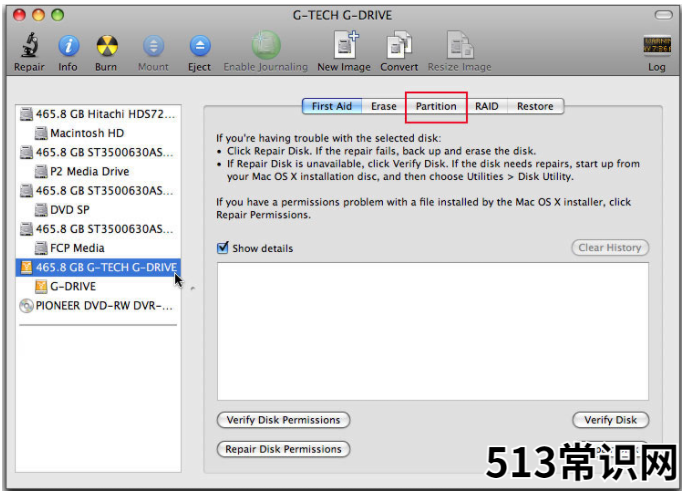This screenshot has width=687, height=493.
Task: Click the Mount toolbar icon
Action: pyautogui.click(x=153, y=46)
